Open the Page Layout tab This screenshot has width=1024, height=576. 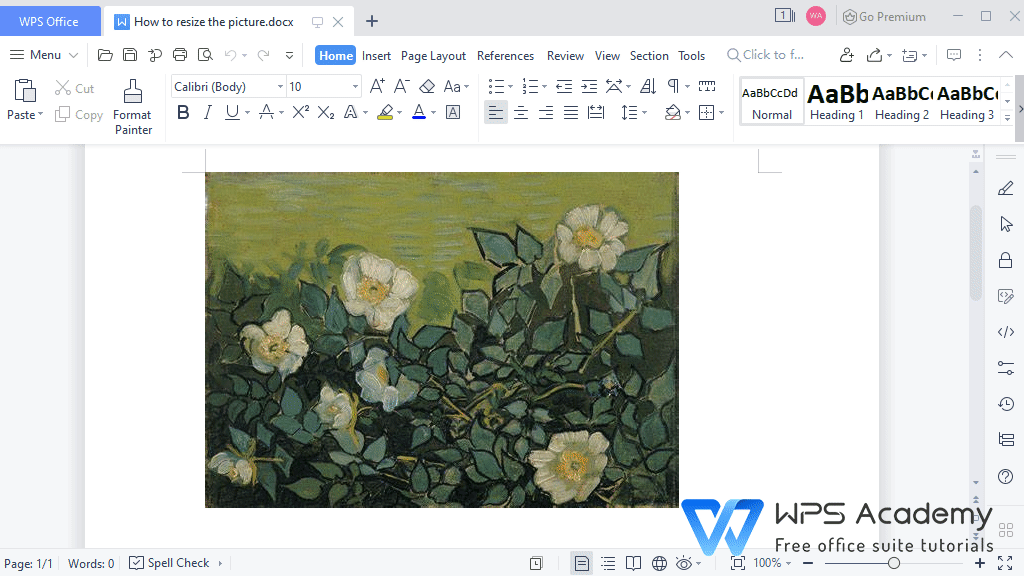point(433,56)
